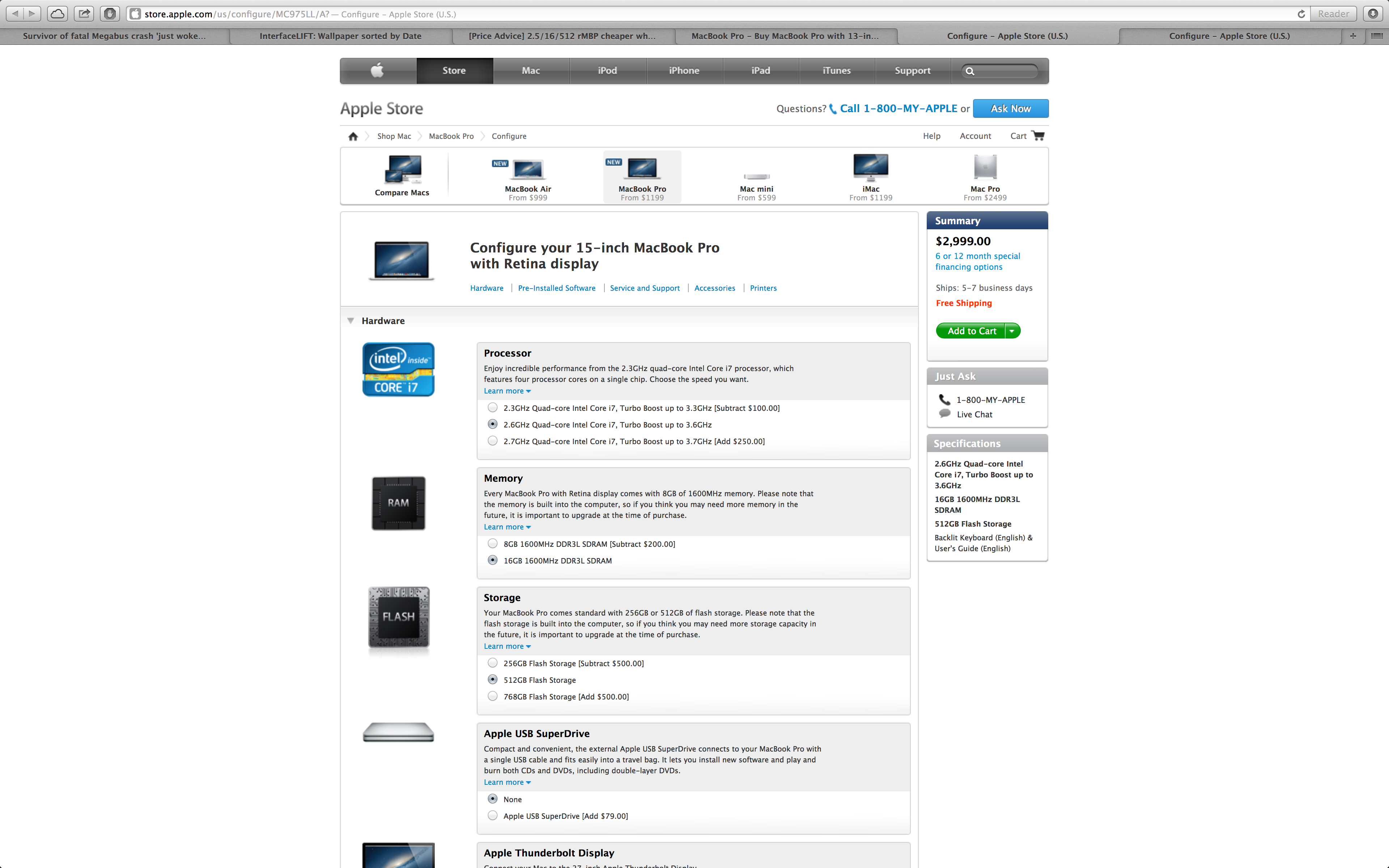Viewport: 1389px width, 868px height.
Task: Switch to InterfaceLIFT Wallpaper browser tab
Action: [x=340, y=36]
